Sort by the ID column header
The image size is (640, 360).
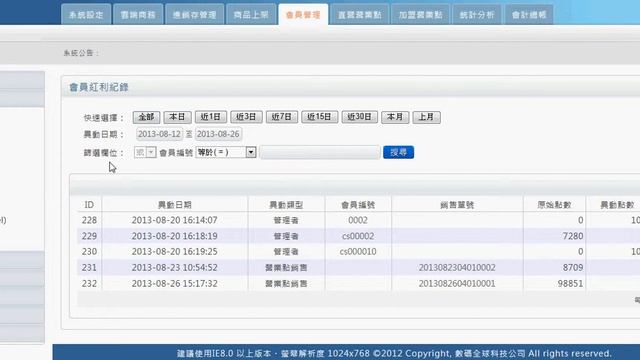(x=89, y=205)
